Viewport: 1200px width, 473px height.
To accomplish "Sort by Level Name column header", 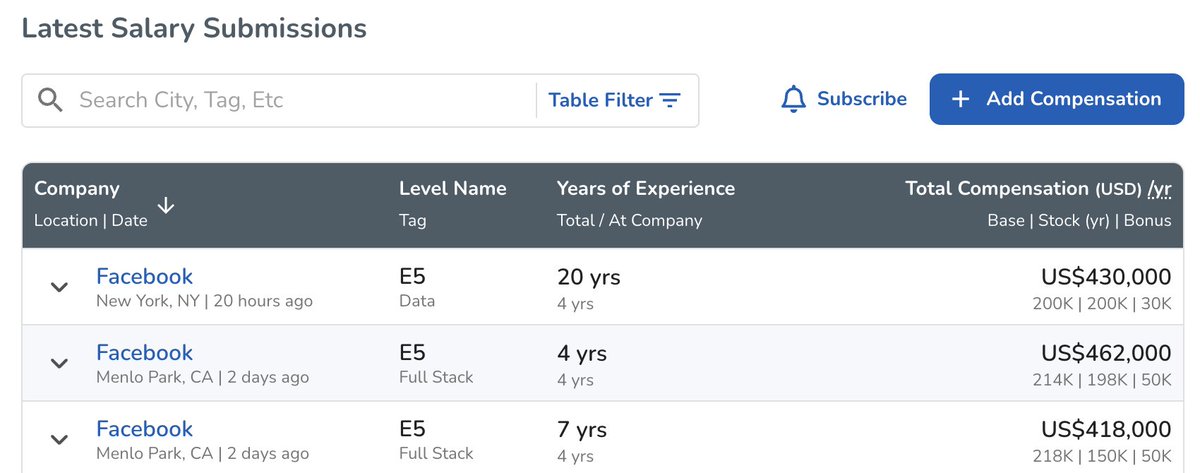I will point(452,188).
